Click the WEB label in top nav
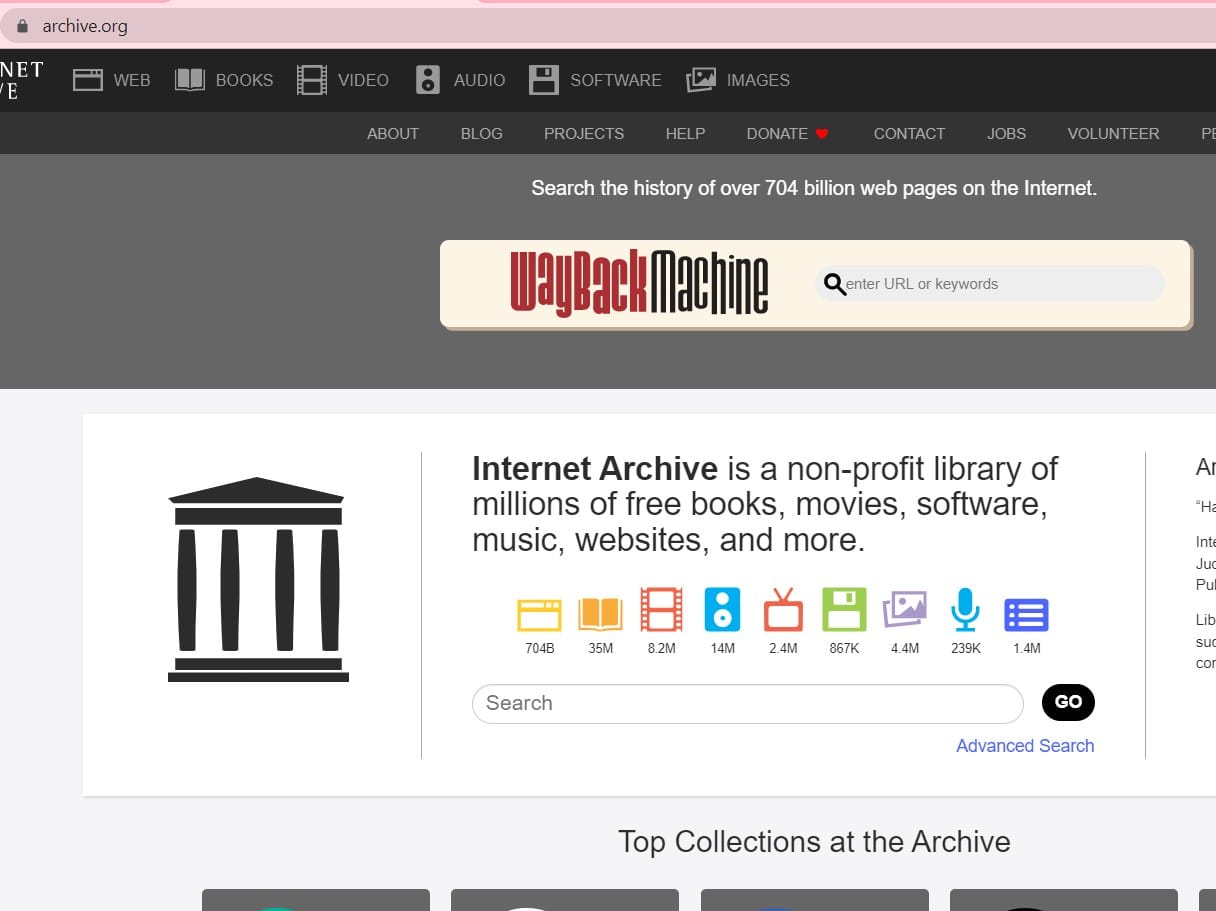 pyautogui.click(x=132, y=80)
